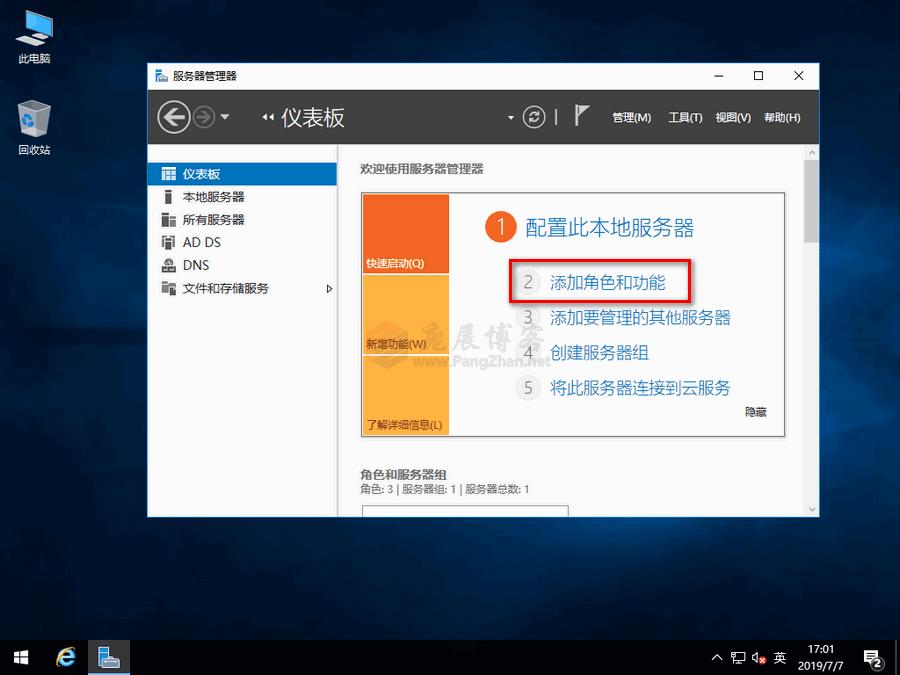The height and width of the screenshot is (675, 900).
Task: Click the refresh icon in the toolbar
Action: tap(533, 117)
